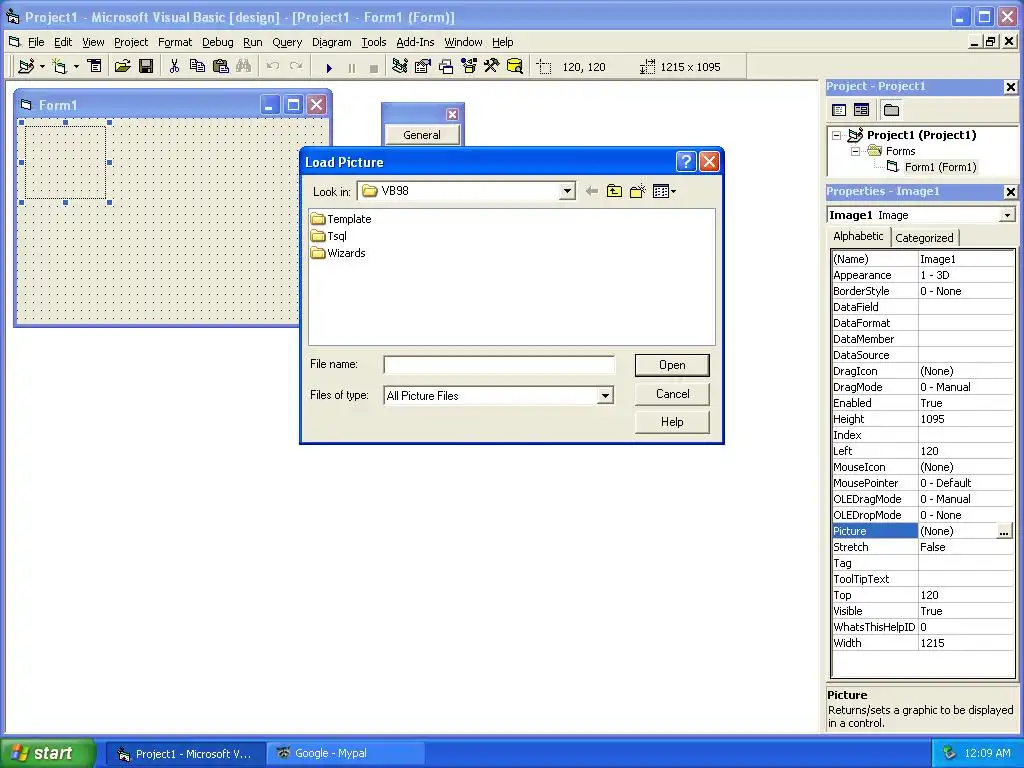
Task: Open the File menu
Action: tap(36, 42)
